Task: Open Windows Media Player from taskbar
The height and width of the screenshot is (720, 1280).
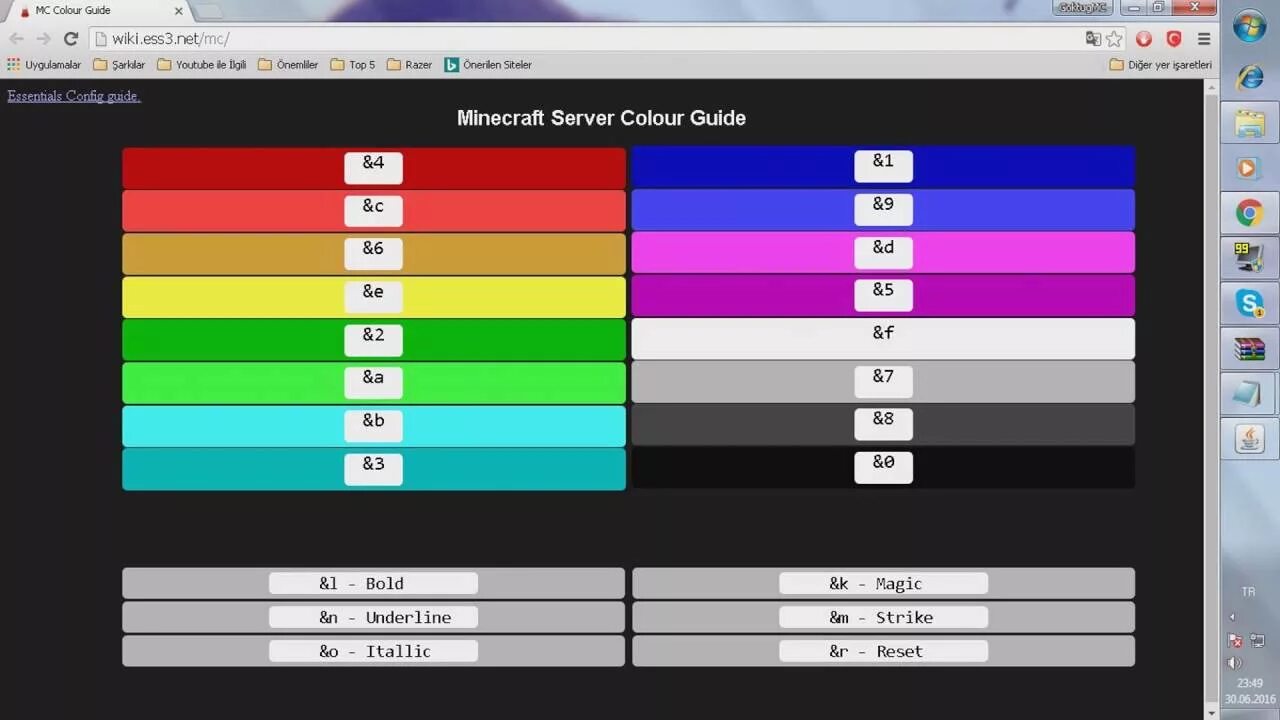Action: (1250, 168)
